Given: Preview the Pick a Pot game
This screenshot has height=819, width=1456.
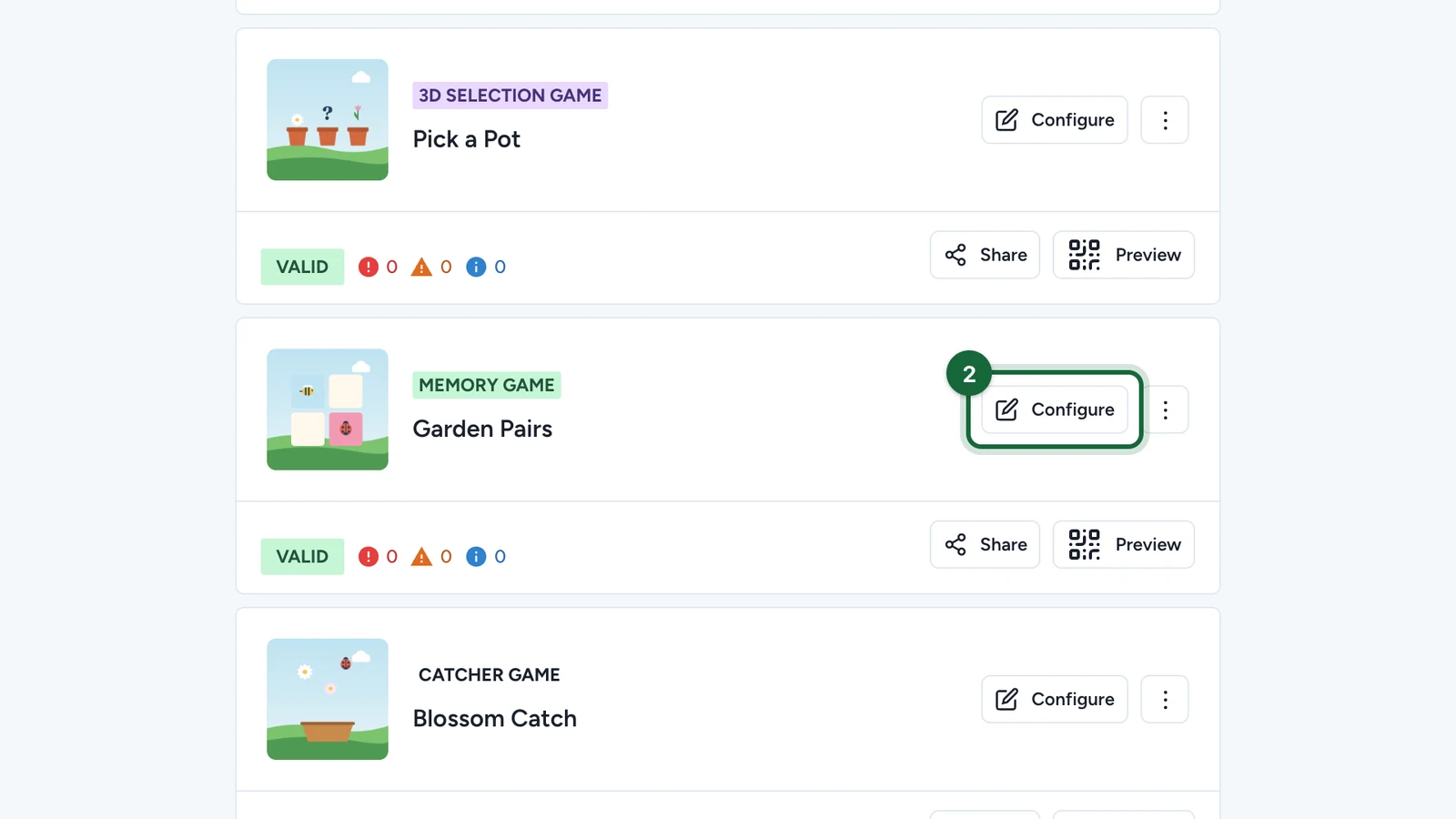Looking at the screenshot, I should coord(1124,255).
